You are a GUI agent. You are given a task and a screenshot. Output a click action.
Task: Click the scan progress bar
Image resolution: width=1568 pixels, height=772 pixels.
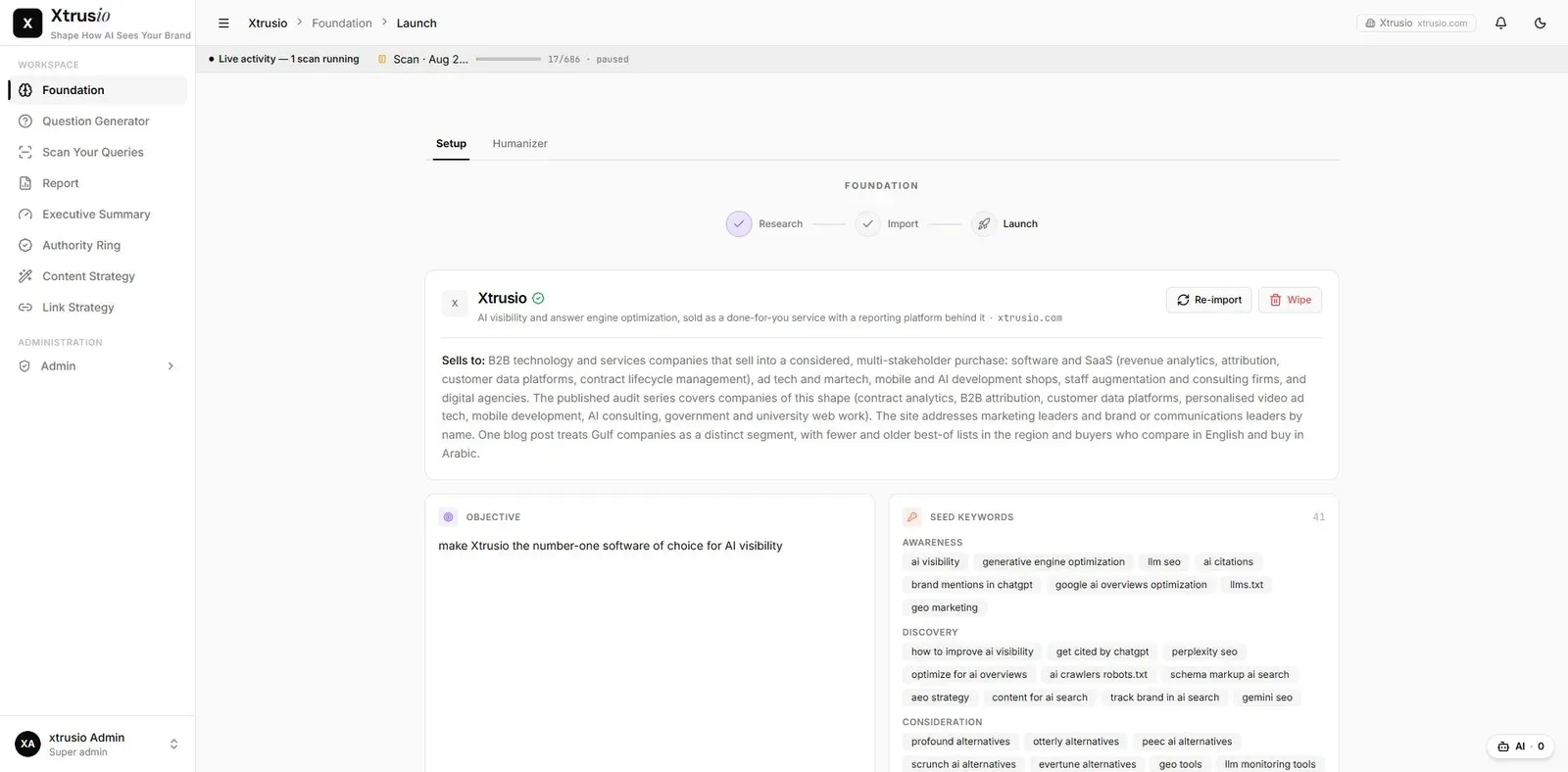(x=508, y=60)
